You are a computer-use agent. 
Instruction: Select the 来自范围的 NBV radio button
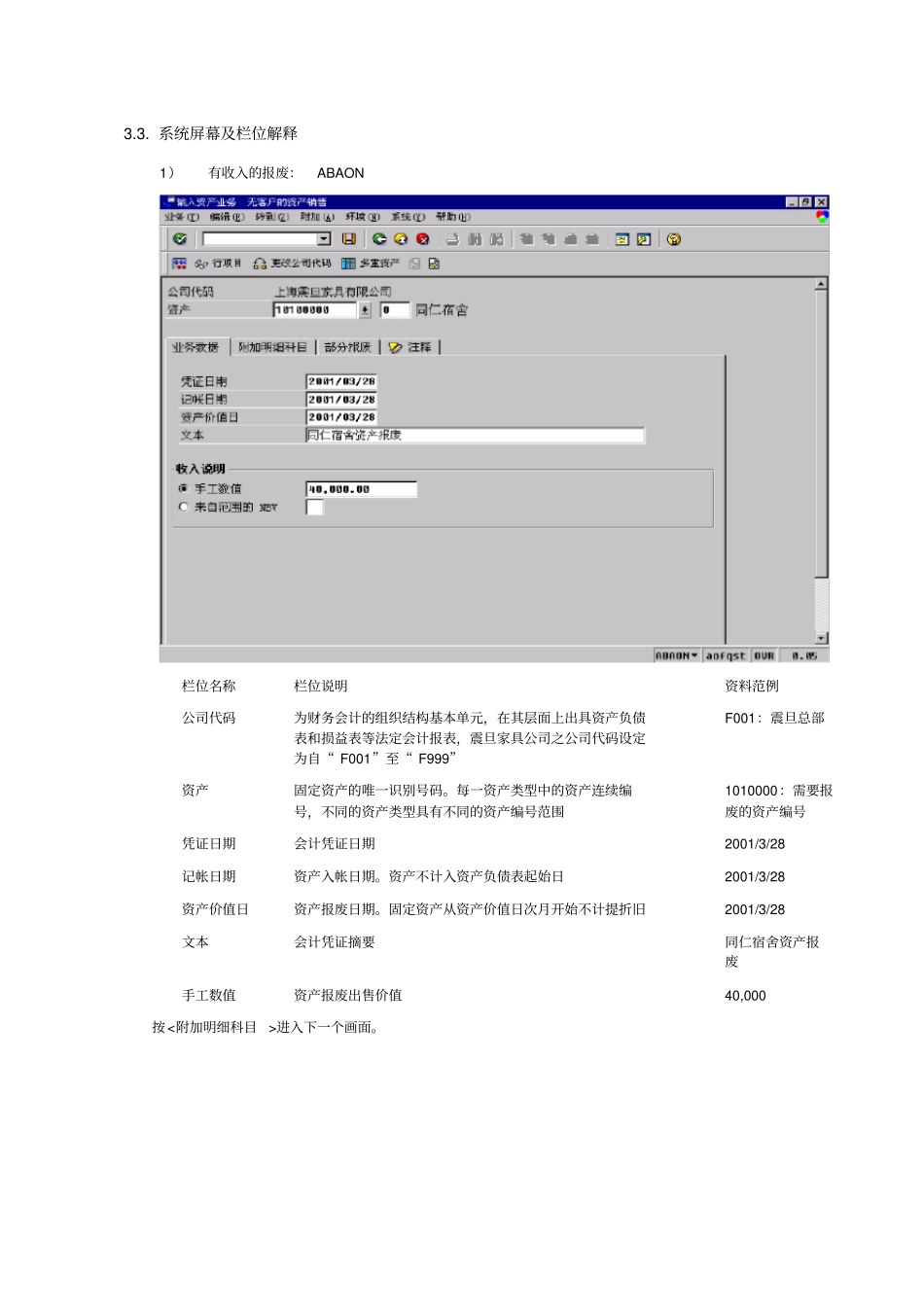point(183,507)
